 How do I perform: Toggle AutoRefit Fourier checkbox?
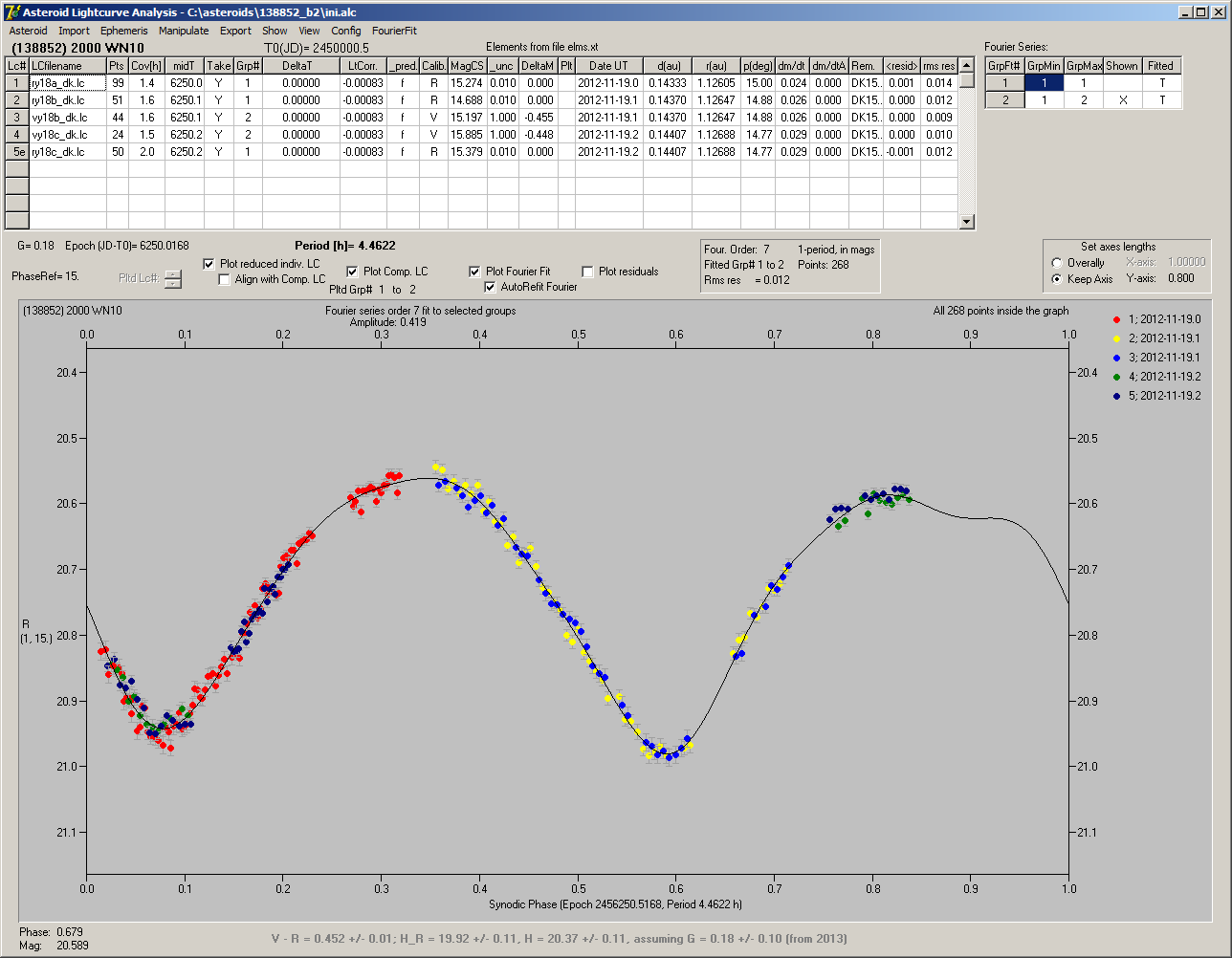(x=491, y=287)
